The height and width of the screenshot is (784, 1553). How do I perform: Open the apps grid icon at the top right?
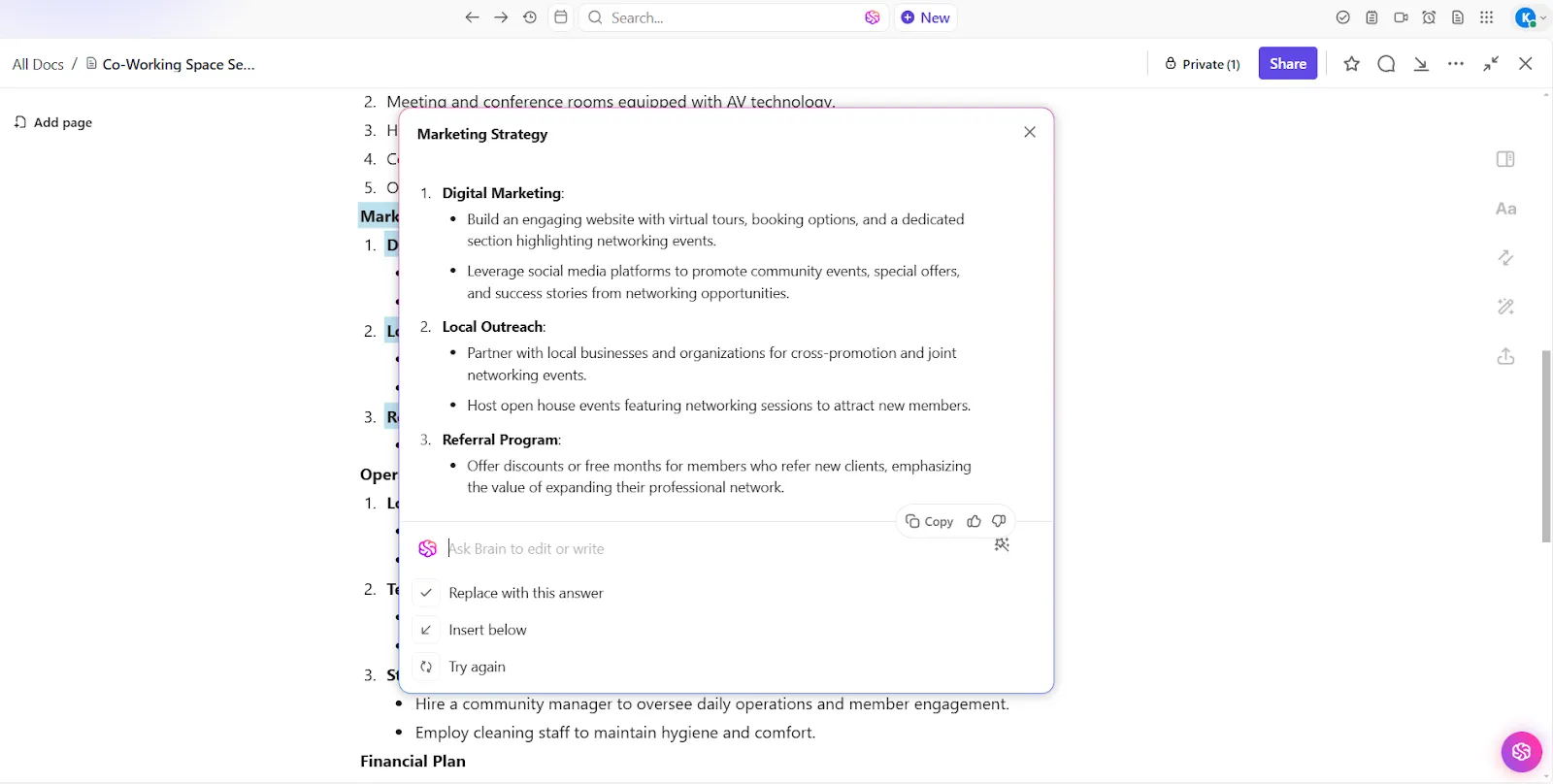pyautogui.click(x=1487, y=17)
